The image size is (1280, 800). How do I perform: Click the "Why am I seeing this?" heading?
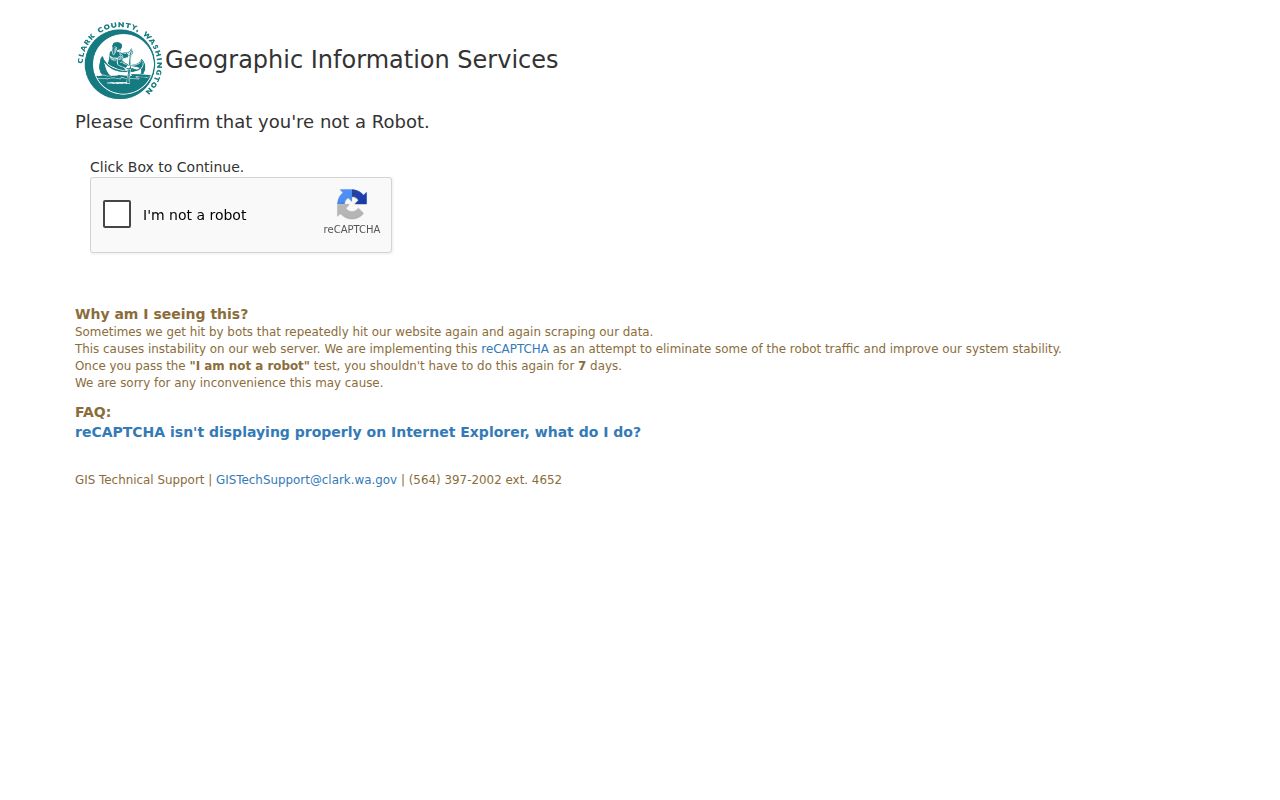162,314
